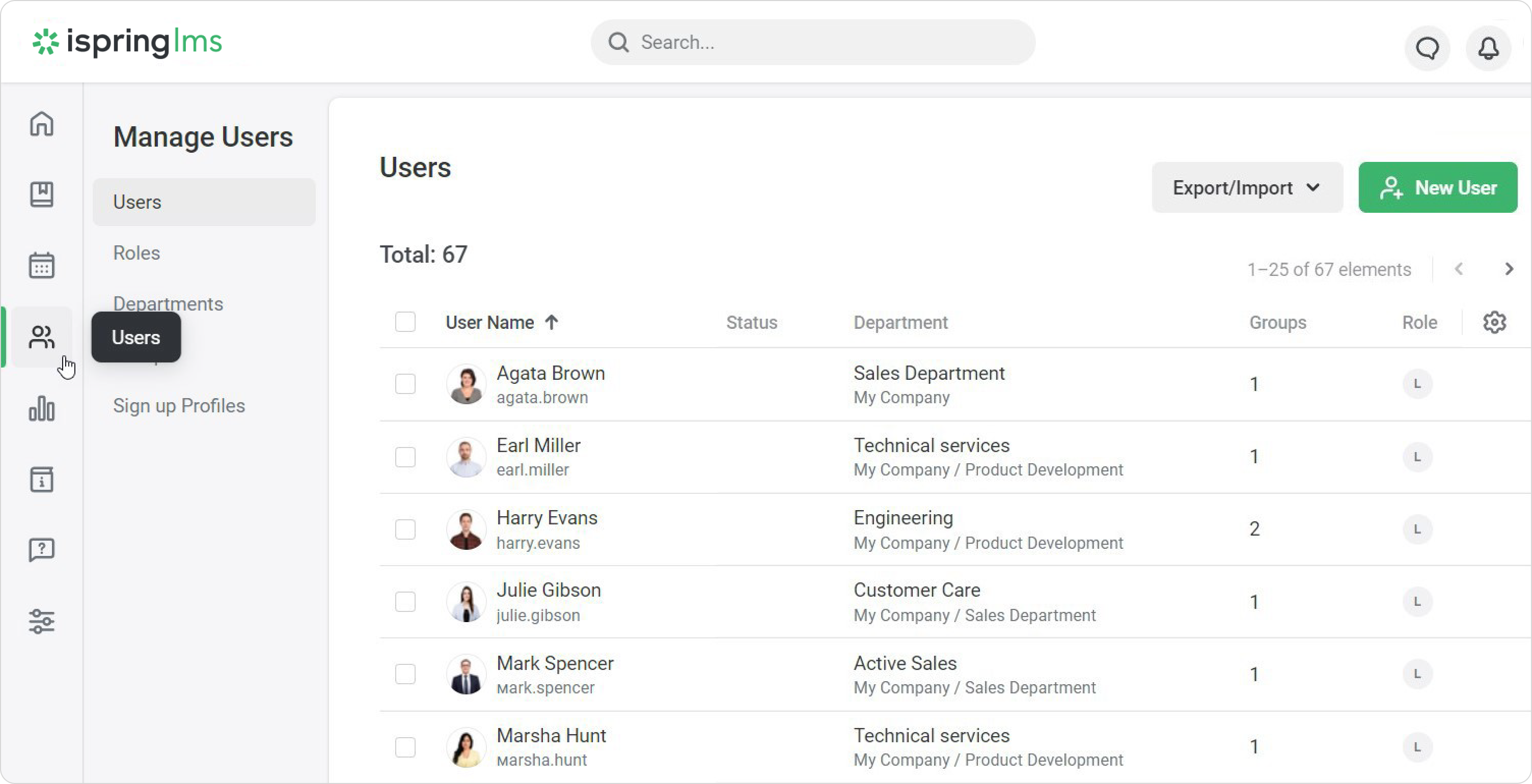Viewport: 1532px width, 784px height.
Task: Open the help question bubble icon
Action: click(42, 550)
